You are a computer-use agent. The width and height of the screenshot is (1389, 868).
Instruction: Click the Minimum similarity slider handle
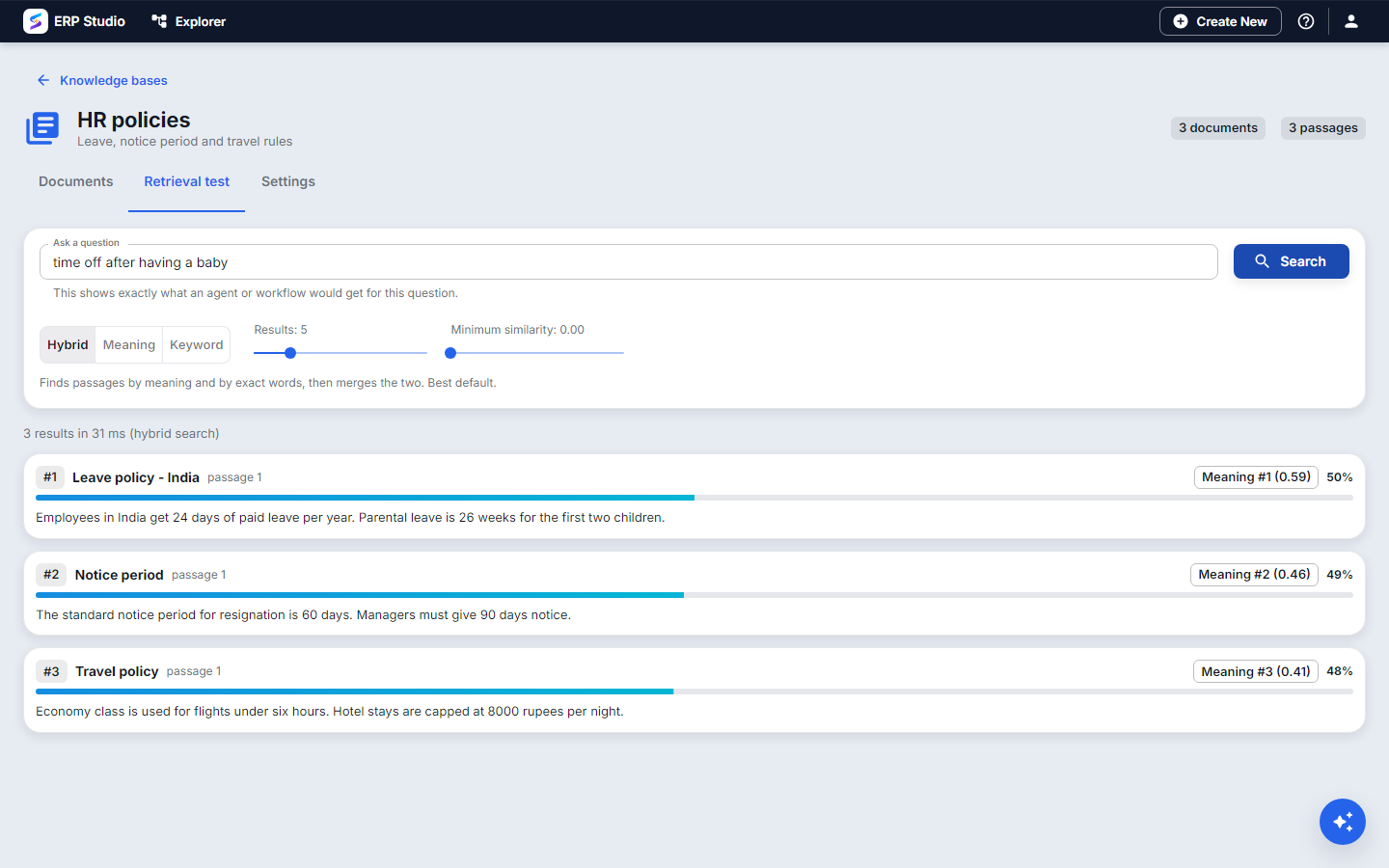[450, 353]
